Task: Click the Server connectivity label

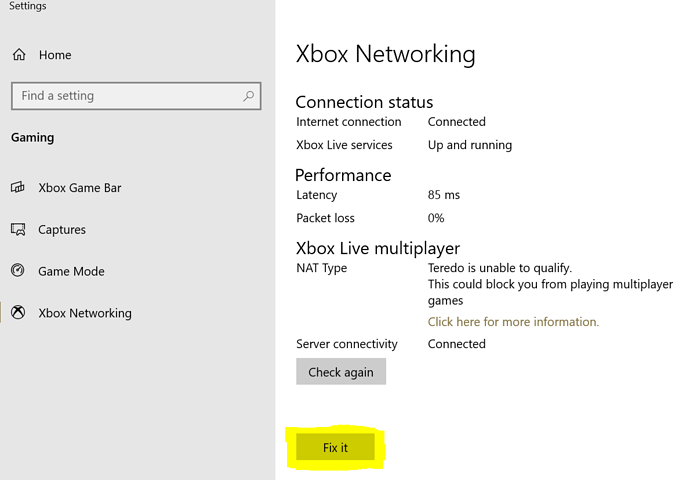Action: pyautogui.click(x=347, y=344)
